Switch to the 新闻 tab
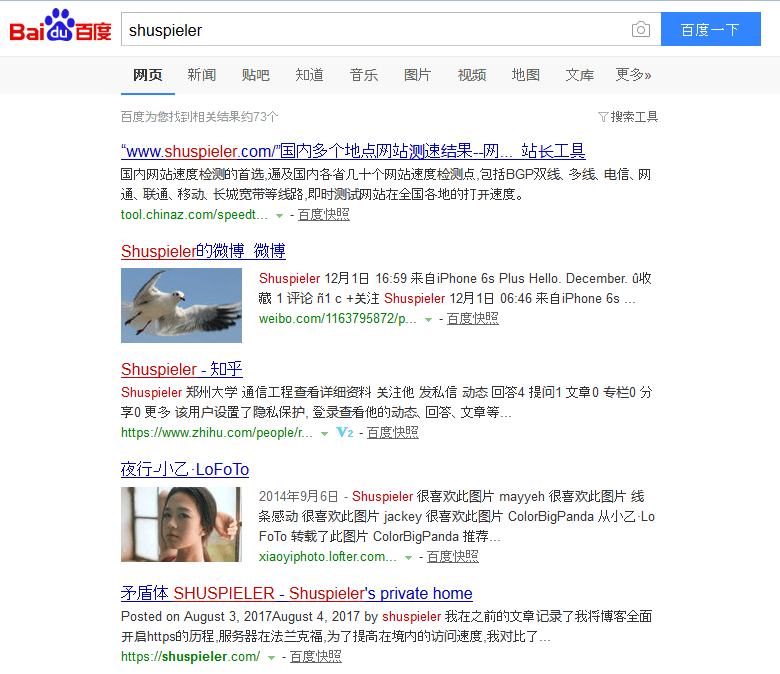The image size is (780, 674). [201, 75]
